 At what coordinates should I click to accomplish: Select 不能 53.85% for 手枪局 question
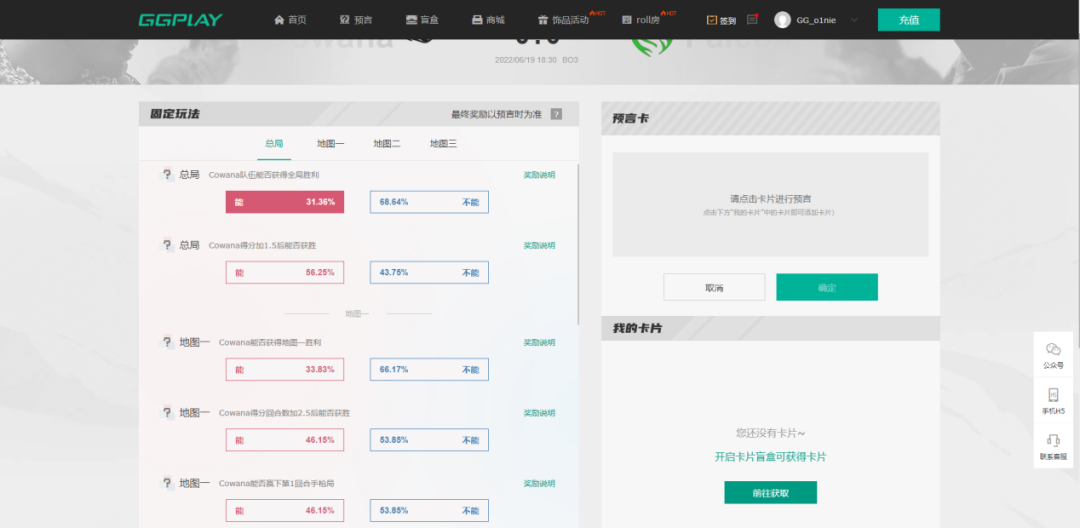(429, 511)
